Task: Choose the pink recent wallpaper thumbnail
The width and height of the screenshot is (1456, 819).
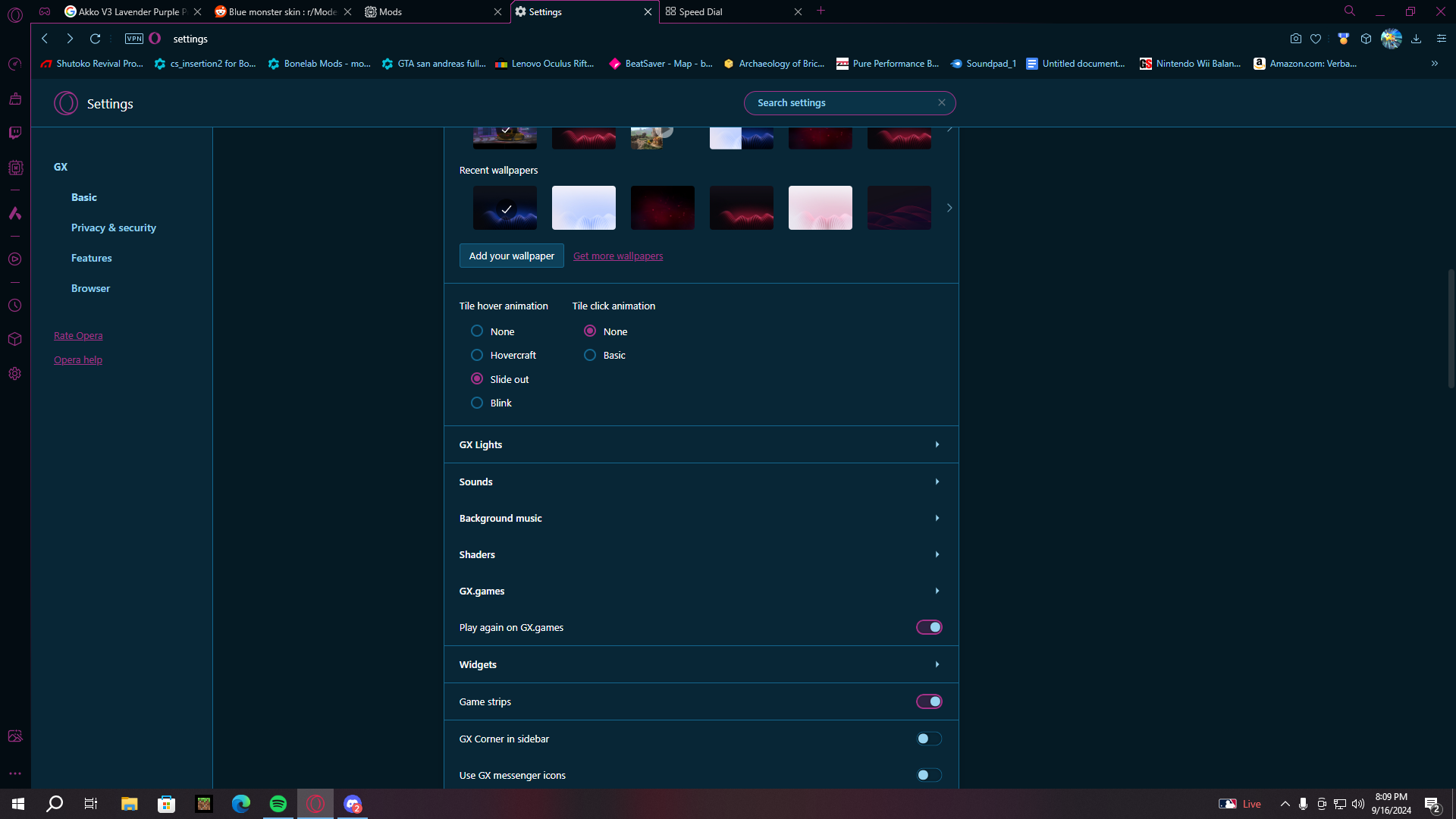Action: click(x=821, y=208)
